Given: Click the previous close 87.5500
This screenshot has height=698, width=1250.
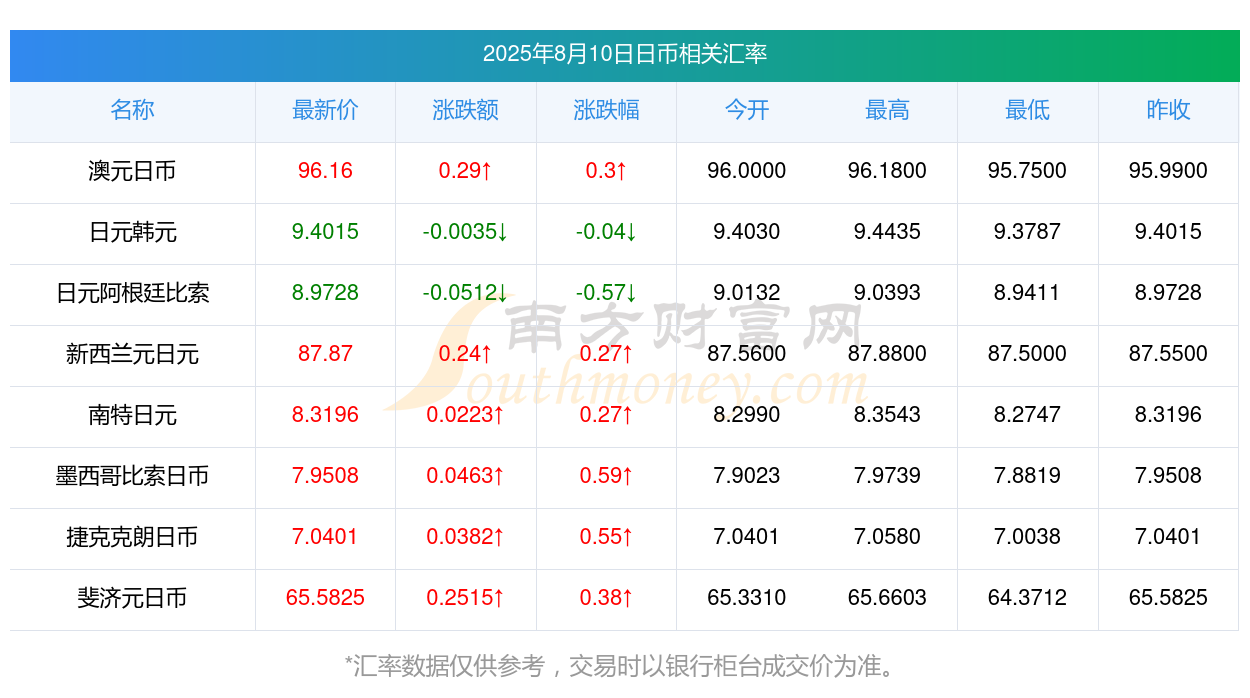Looking at the screenshot, I should point(1168,354).
